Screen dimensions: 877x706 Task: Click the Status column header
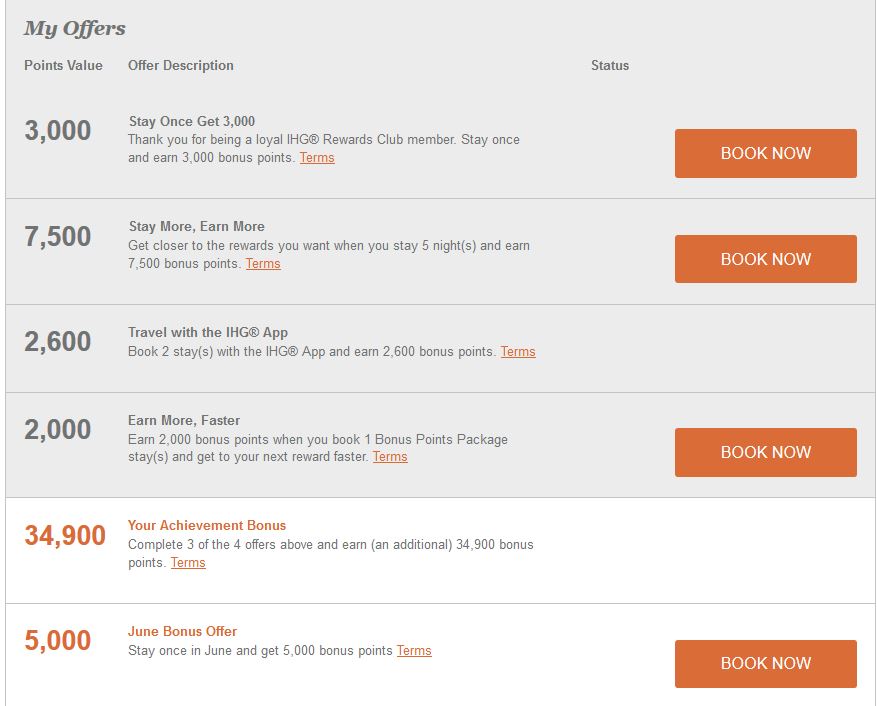tap(610, 65)
